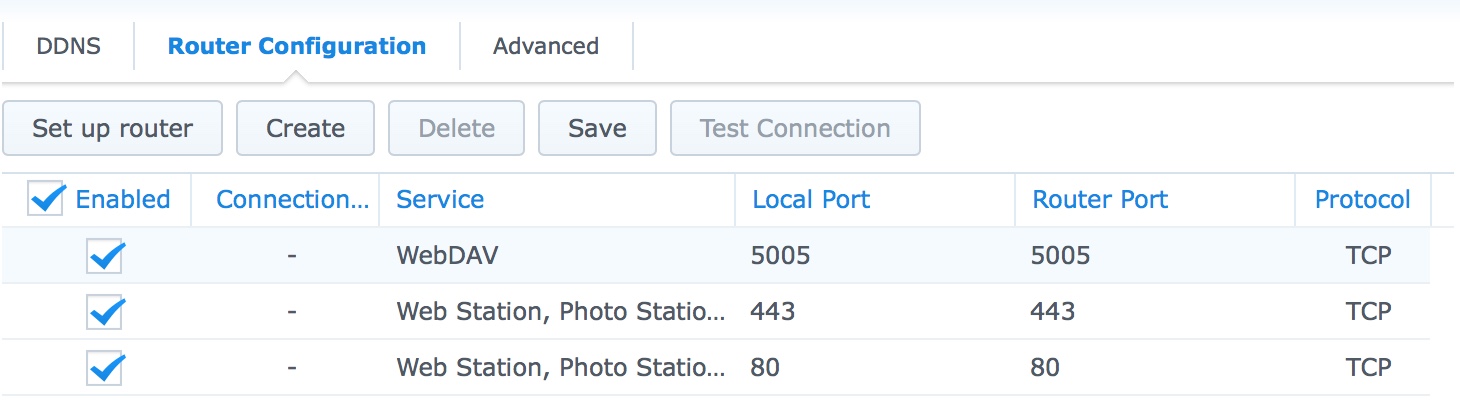Disable the port 80 rule checkbox
The height and width of the screenshot is (418, 1460).
(106, 369)
